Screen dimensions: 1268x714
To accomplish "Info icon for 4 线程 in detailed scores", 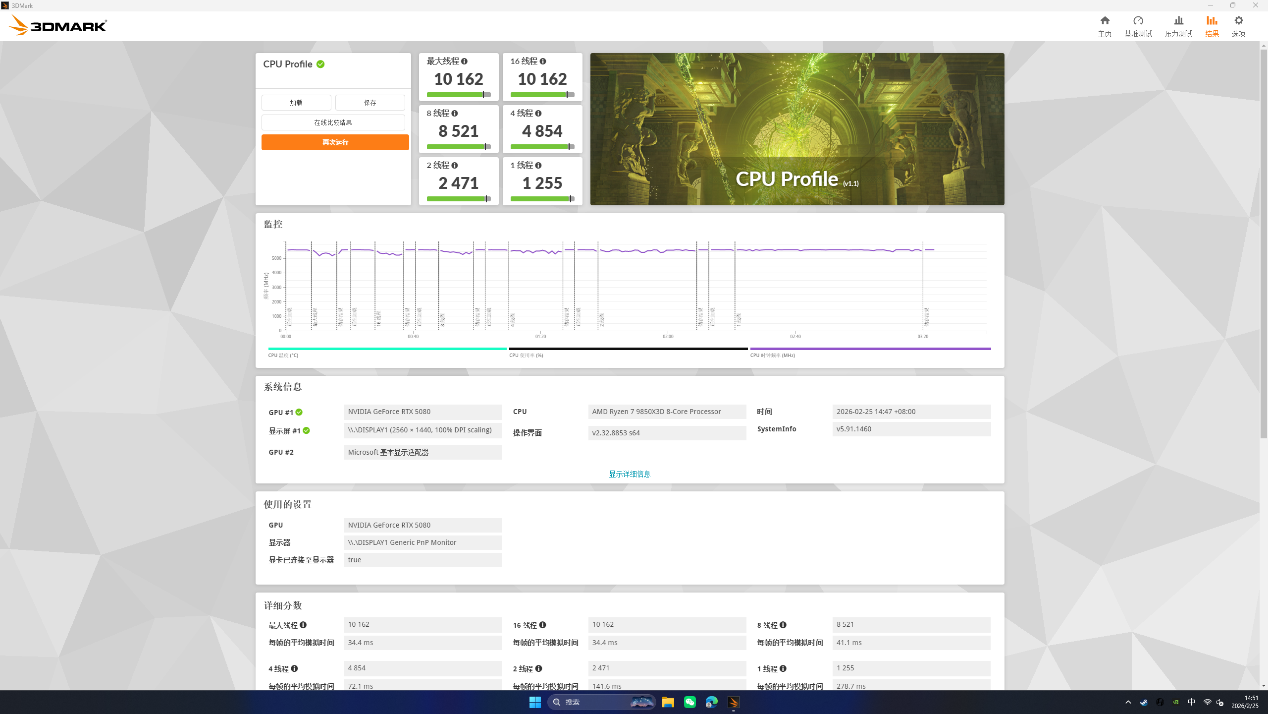I will tap(294, 668).
